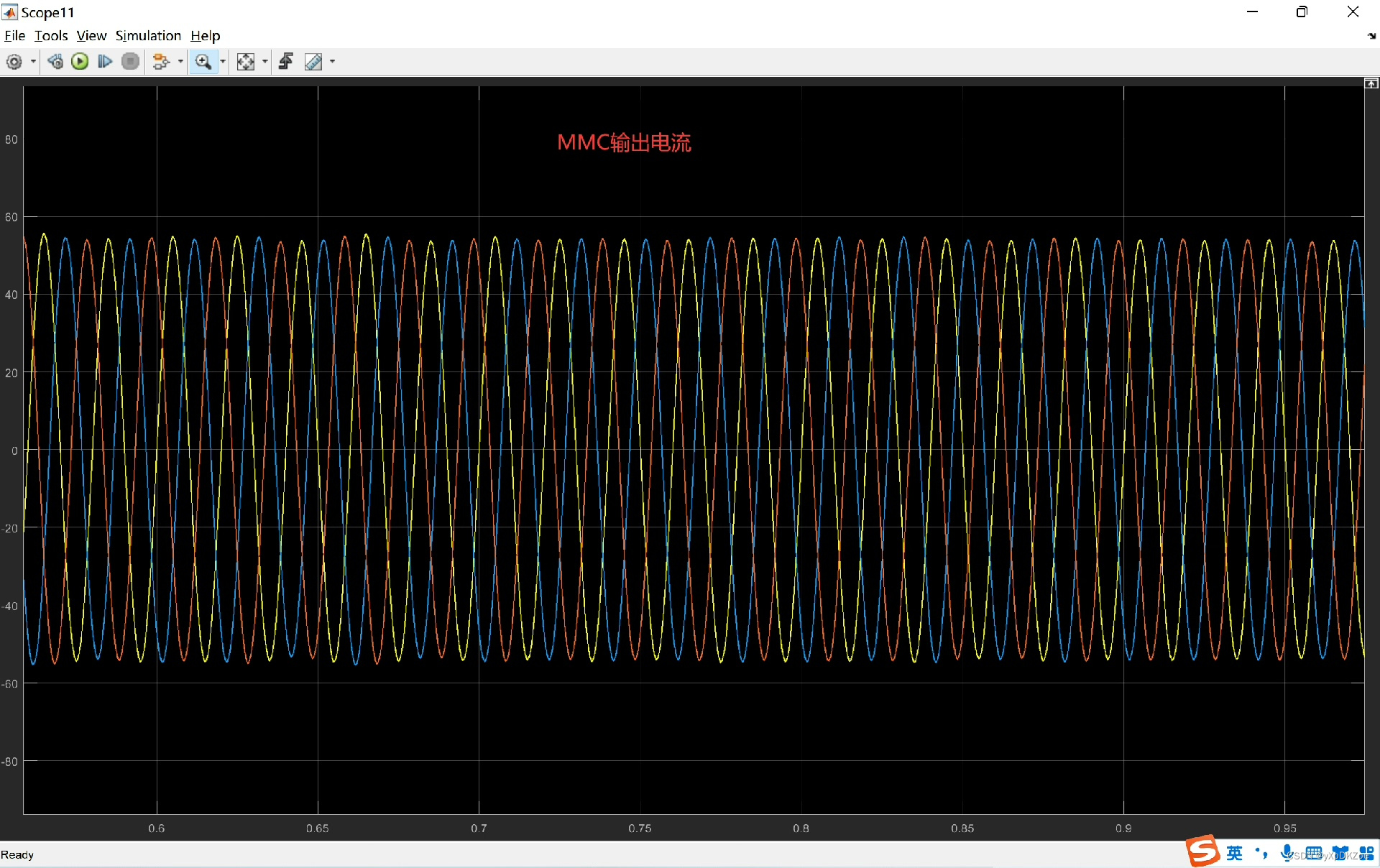Open the View menu
Image resolution: width=1380 pixels, height=868 pixels.
point(91,36)
